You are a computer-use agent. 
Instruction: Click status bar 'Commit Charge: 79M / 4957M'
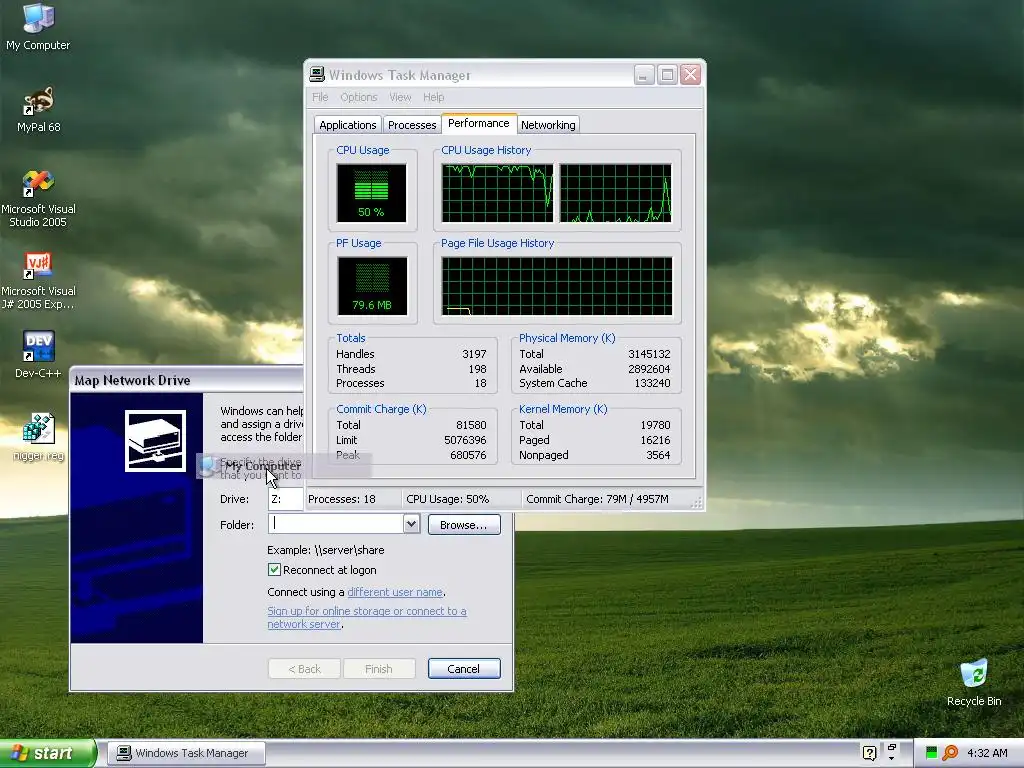coord(598,499)
